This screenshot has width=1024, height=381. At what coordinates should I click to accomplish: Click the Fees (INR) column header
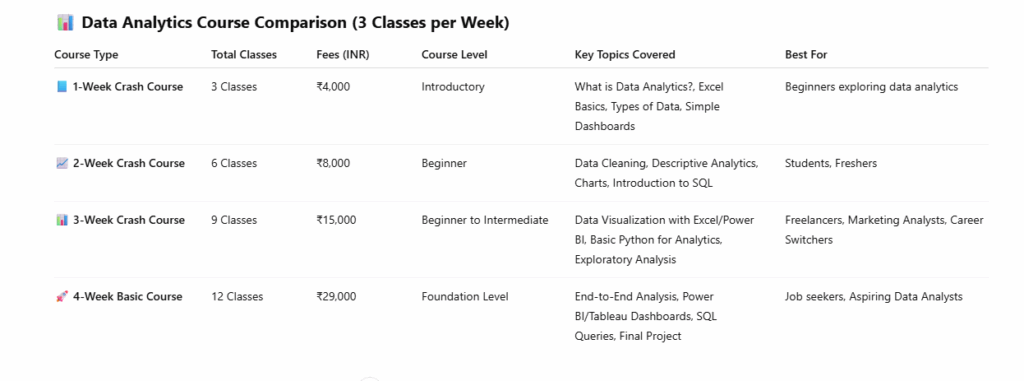pos(343,55)
